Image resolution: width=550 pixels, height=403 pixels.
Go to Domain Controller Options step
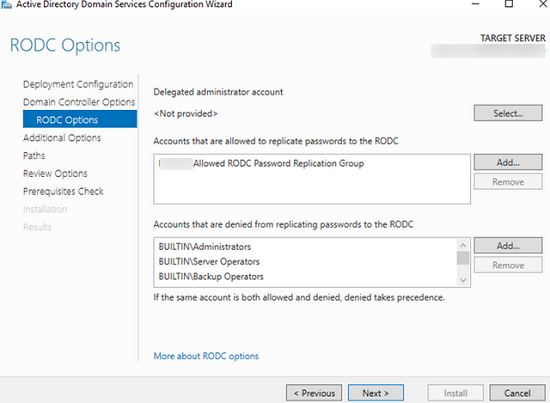click(x=79, y=102)
